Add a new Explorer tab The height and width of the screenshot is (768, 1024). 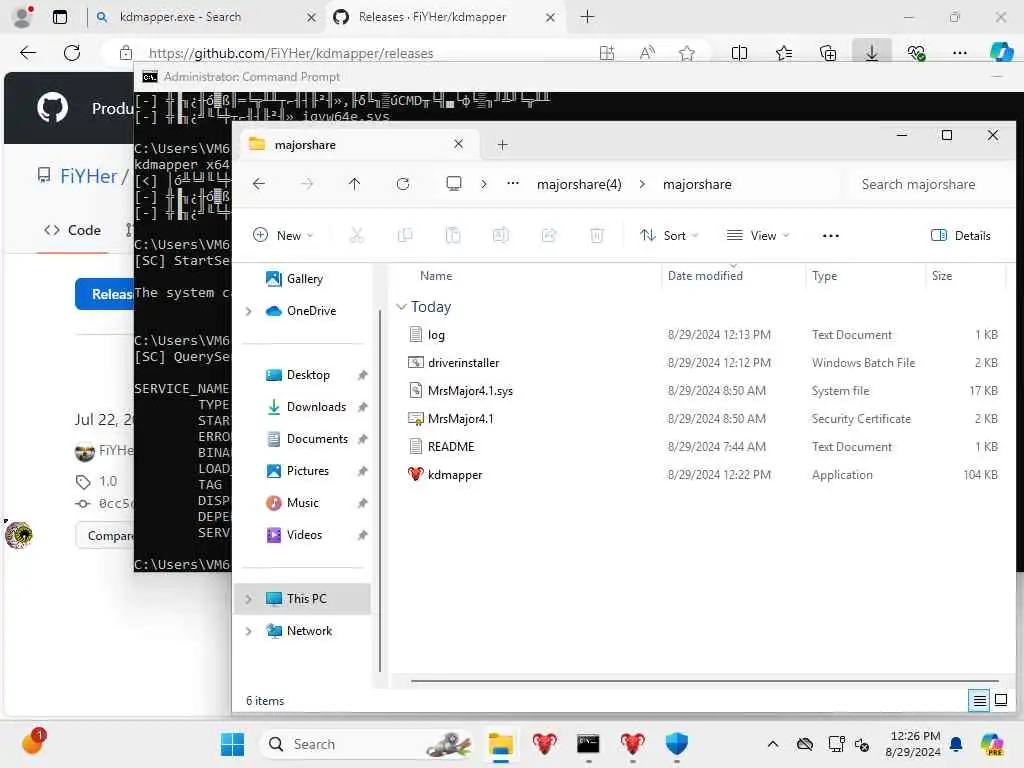502,145
